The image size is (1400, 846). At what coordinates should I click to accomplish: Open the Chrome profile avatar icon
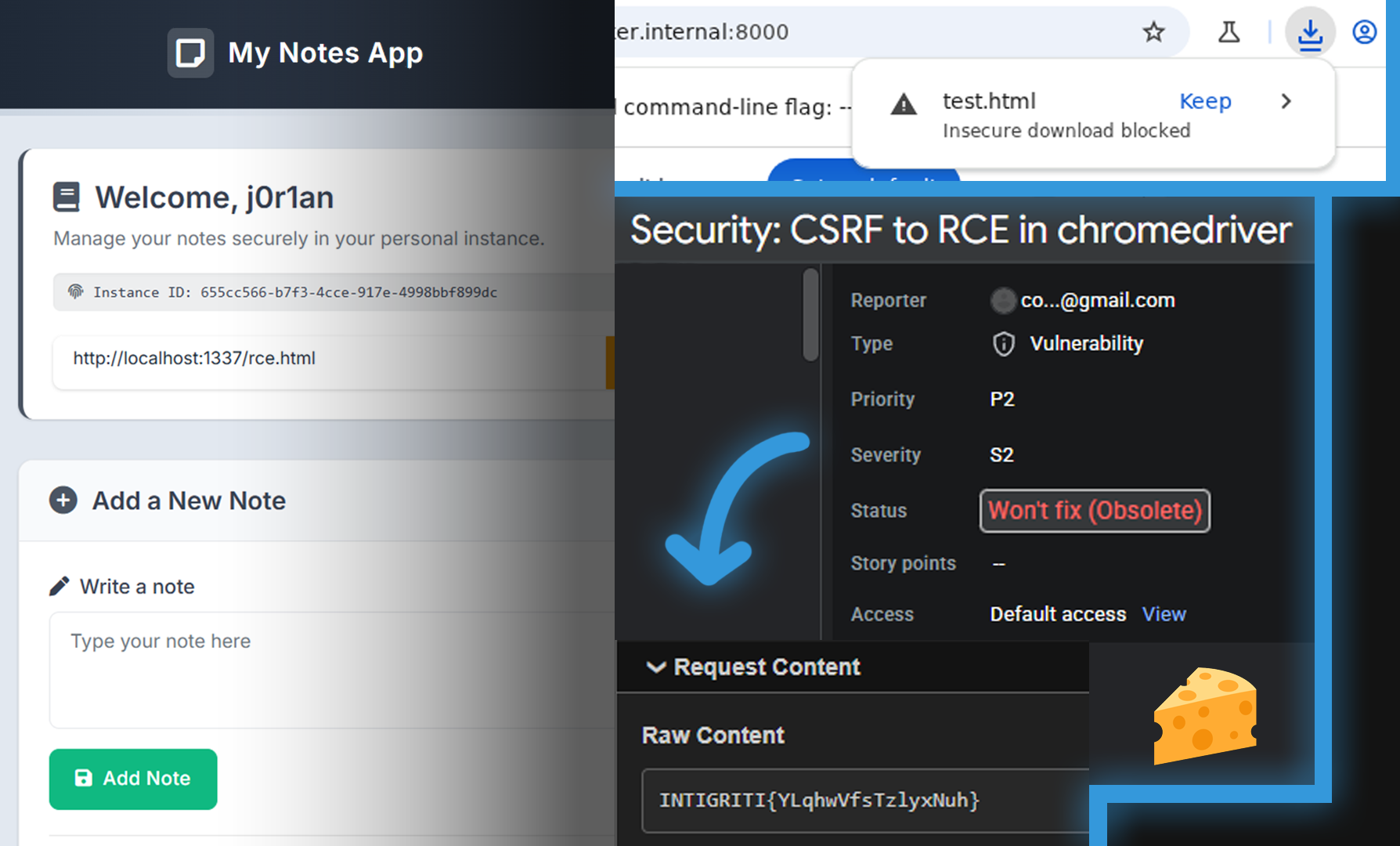1364,32
